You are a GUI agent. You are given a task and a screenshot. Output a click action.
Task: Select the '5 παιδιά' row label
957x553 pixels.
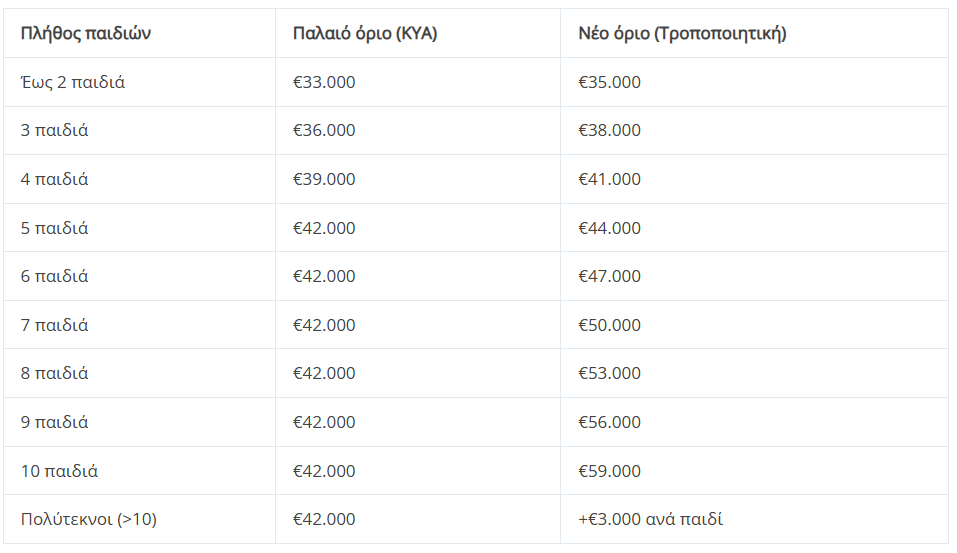54,228
